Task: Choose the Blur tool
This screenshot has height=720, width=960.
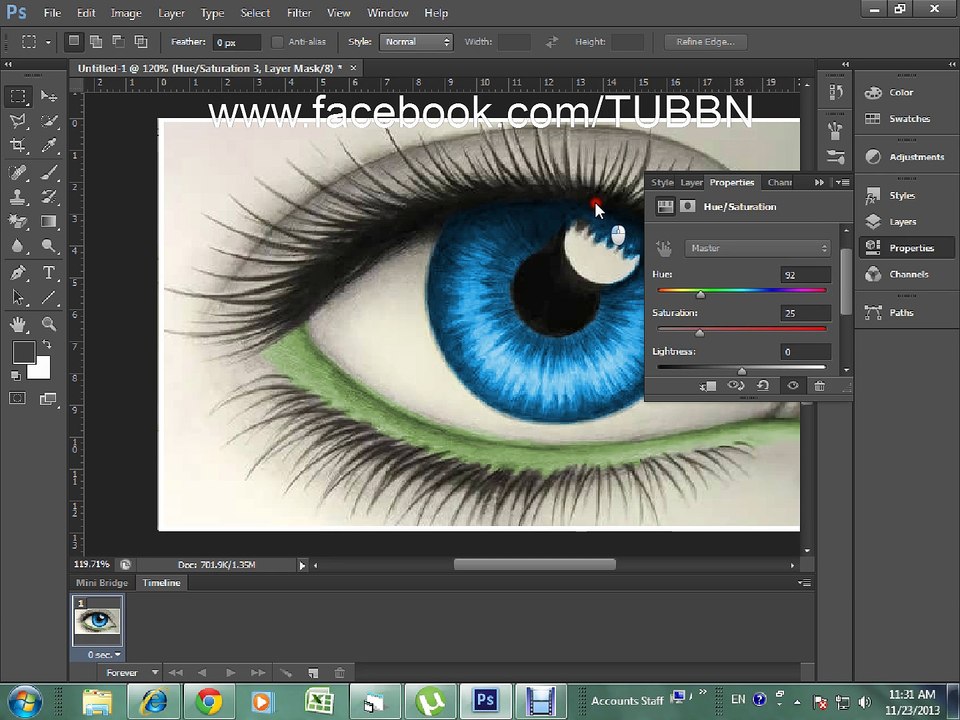Action: coord(18,246)
